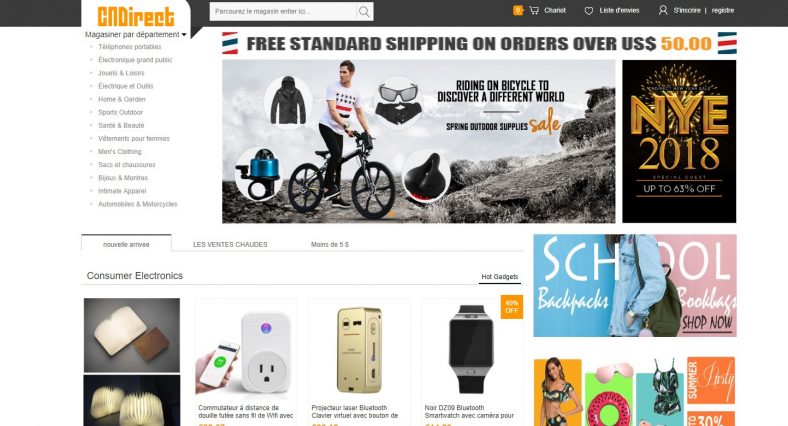
Task: Click the search magnifier icon
Action: tap(364, 11)
